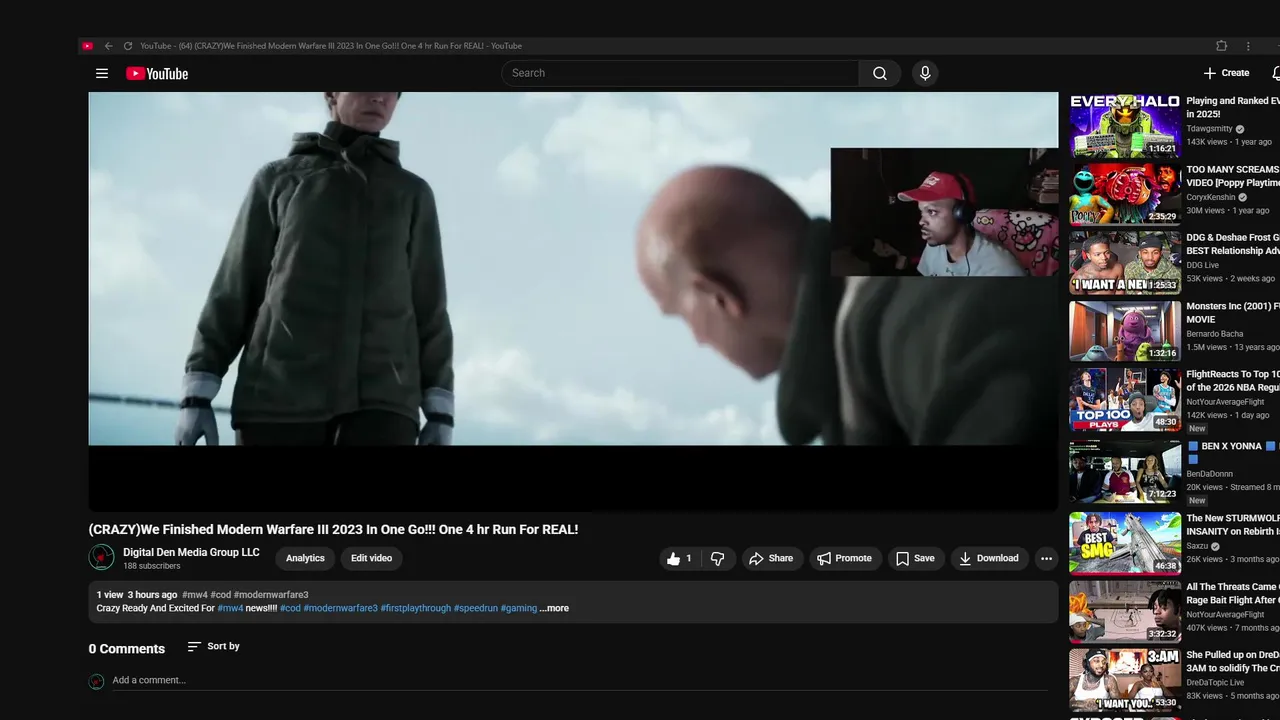Open the Sort by comments dropdown
Viewport: 1280px width, 720px height.
(x=214, y=646)
